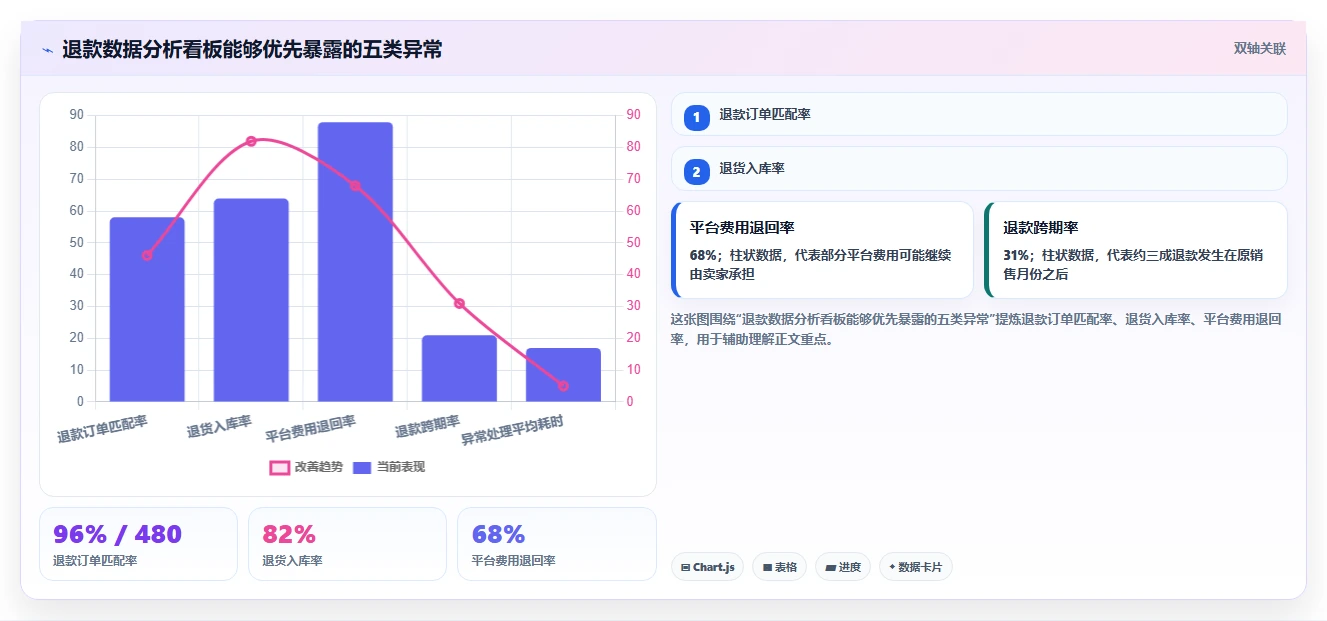Select the 退款跨期率 bar in the chart

[x=459, y=368]
